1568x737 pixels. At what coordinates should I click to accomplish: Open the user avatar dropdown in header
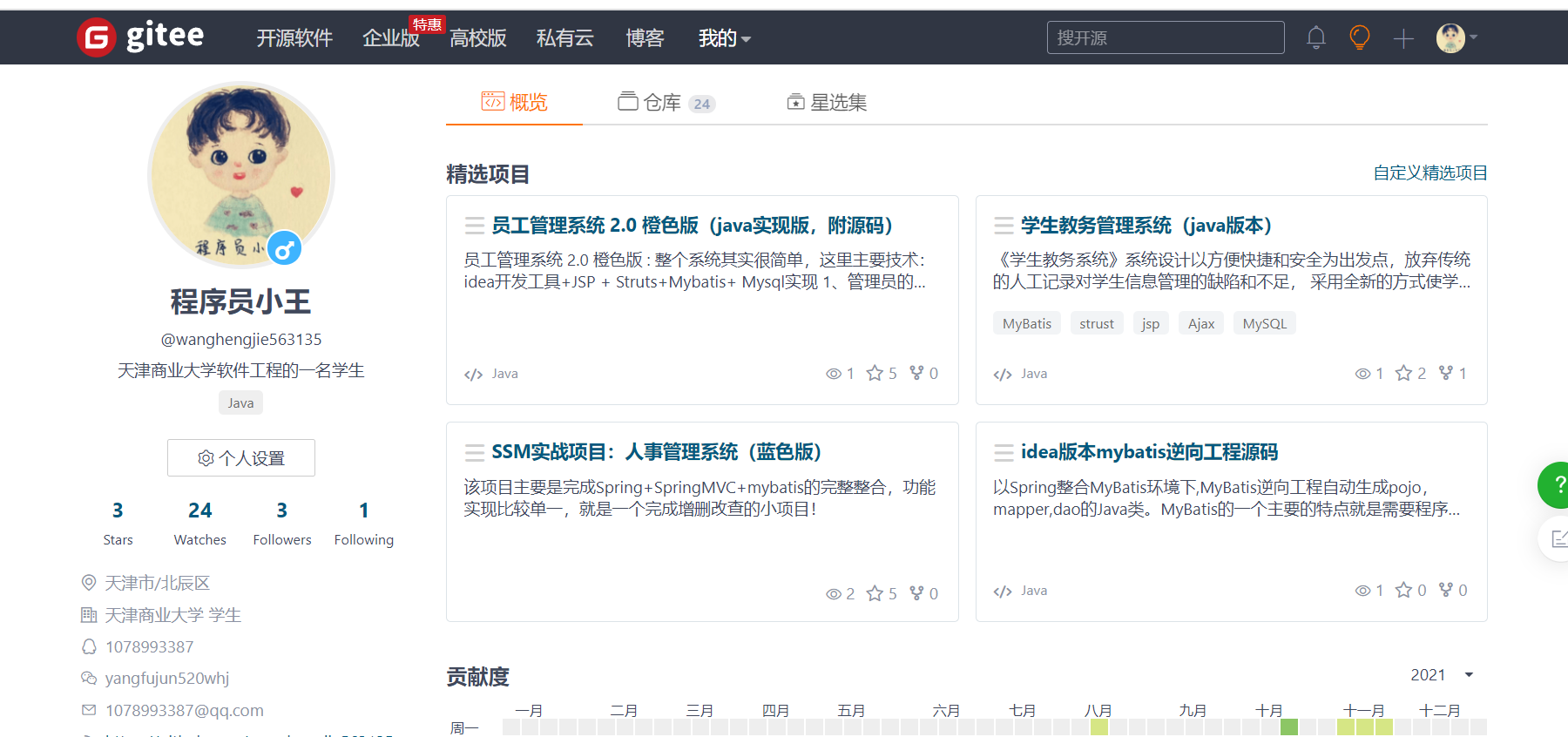click(x=1456, y=37)
